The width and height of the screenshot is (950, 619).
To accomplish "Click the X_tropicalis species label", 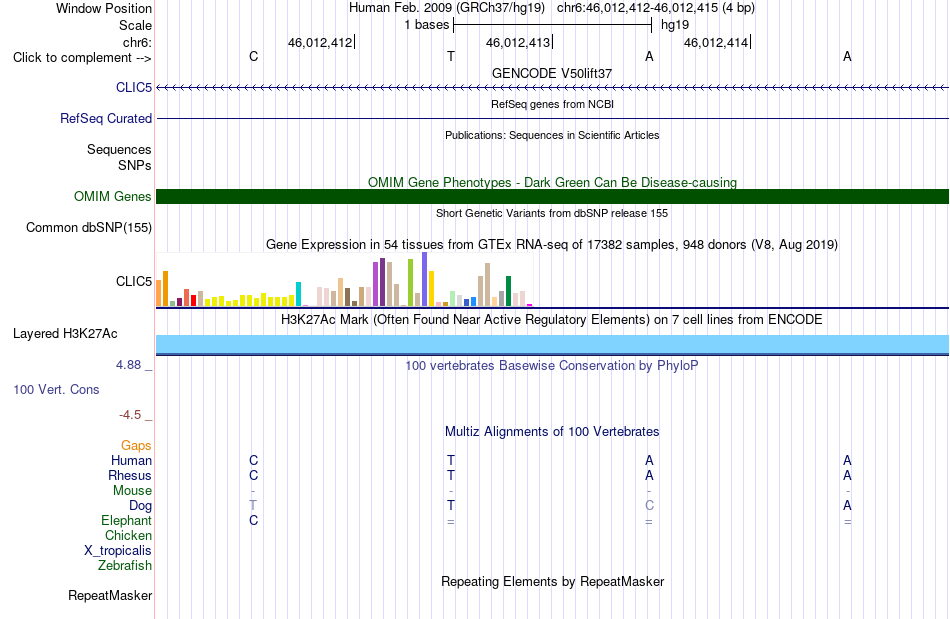I will pos(118,551).
